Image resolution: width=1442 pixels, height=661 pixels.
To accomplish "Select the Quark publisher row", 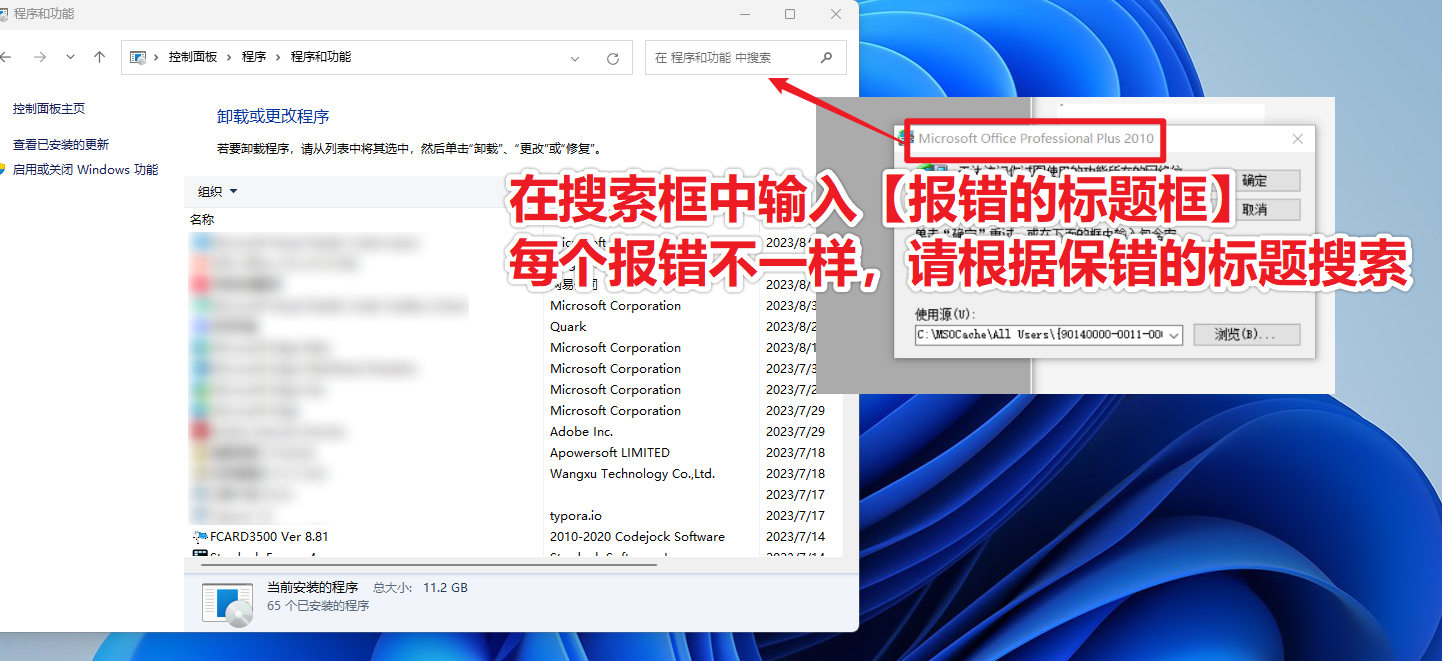I will 568,327.
